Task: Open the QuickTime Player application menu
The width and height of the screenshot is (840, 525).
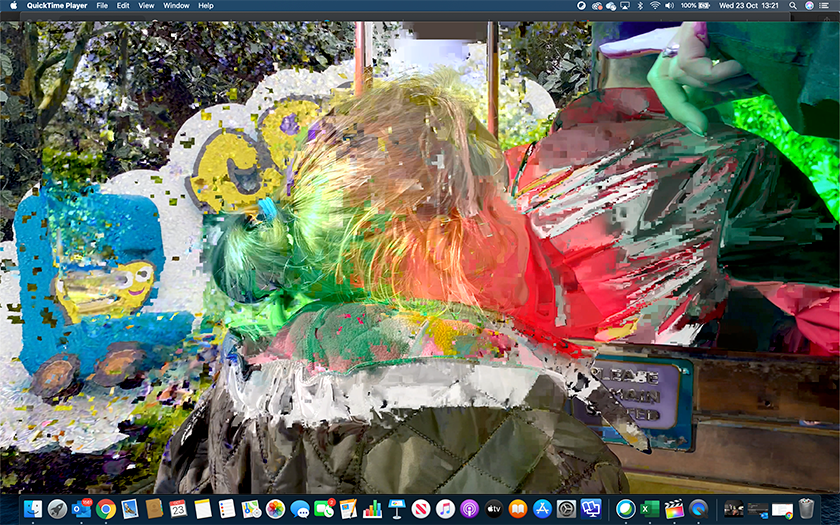Action: 57,5
